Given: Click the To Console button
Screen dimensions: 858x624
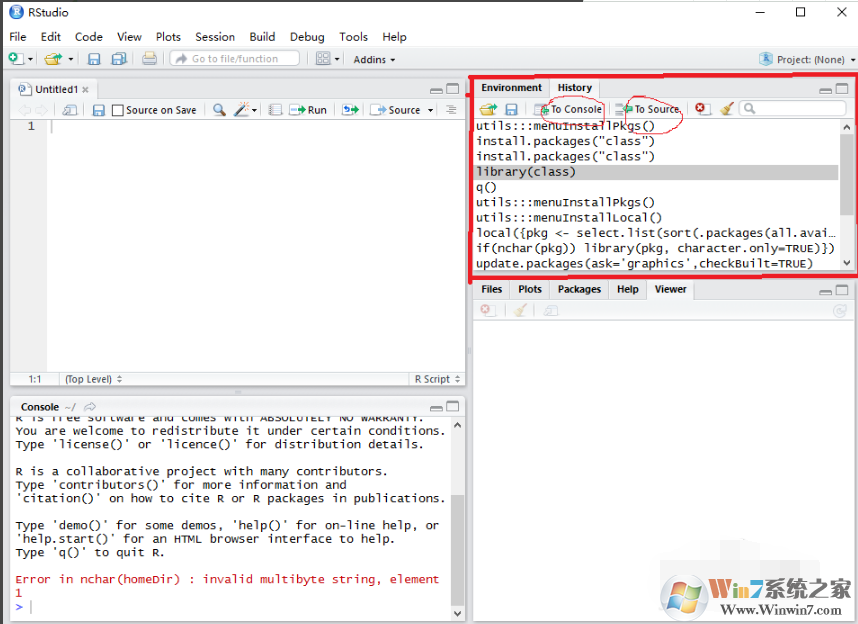Looking at the screenshot, I should pyautogui.click(x=570, y=109).
